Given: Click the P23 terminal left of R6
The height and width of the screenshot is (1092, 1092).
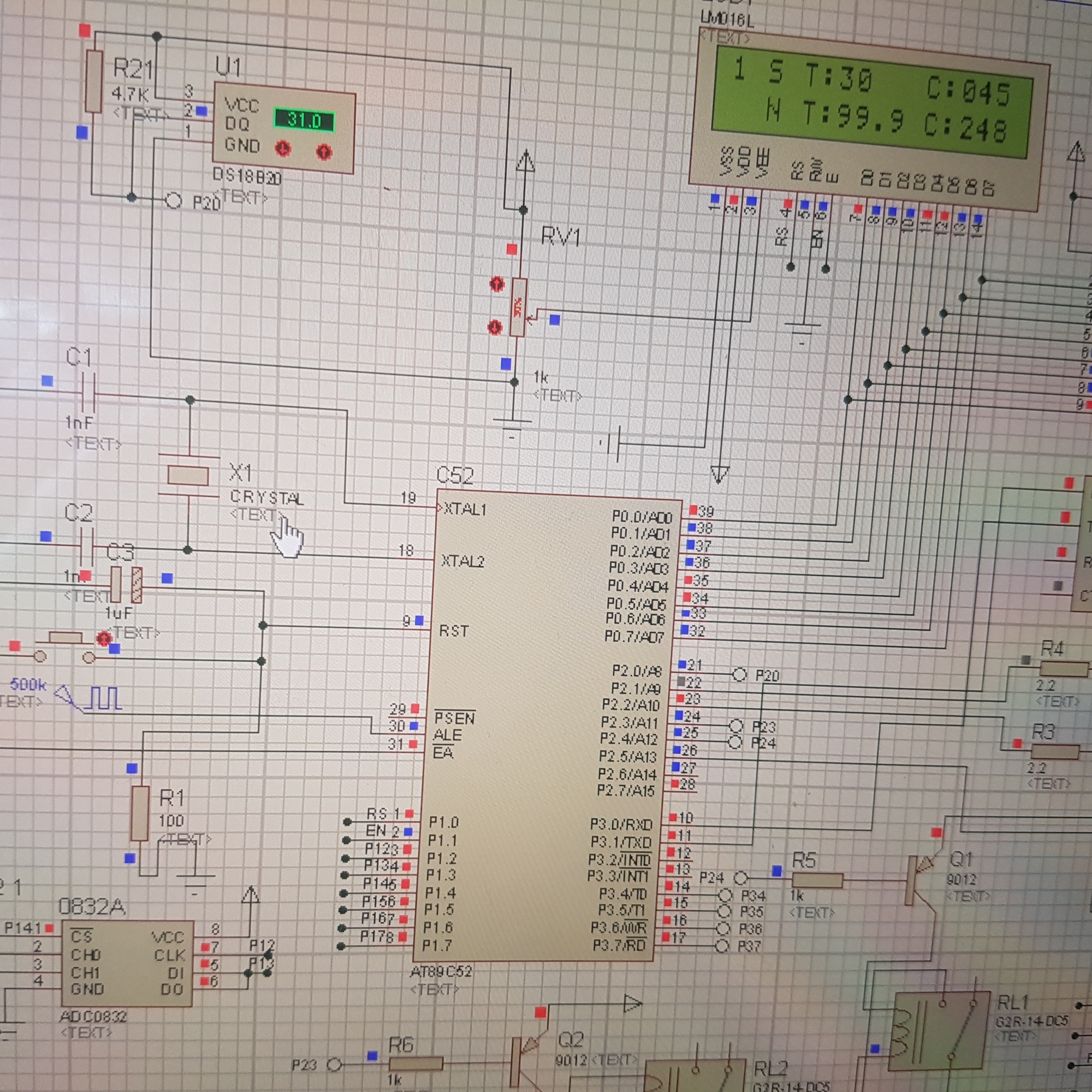Looking at the screenshot, I should [335, 1065].
